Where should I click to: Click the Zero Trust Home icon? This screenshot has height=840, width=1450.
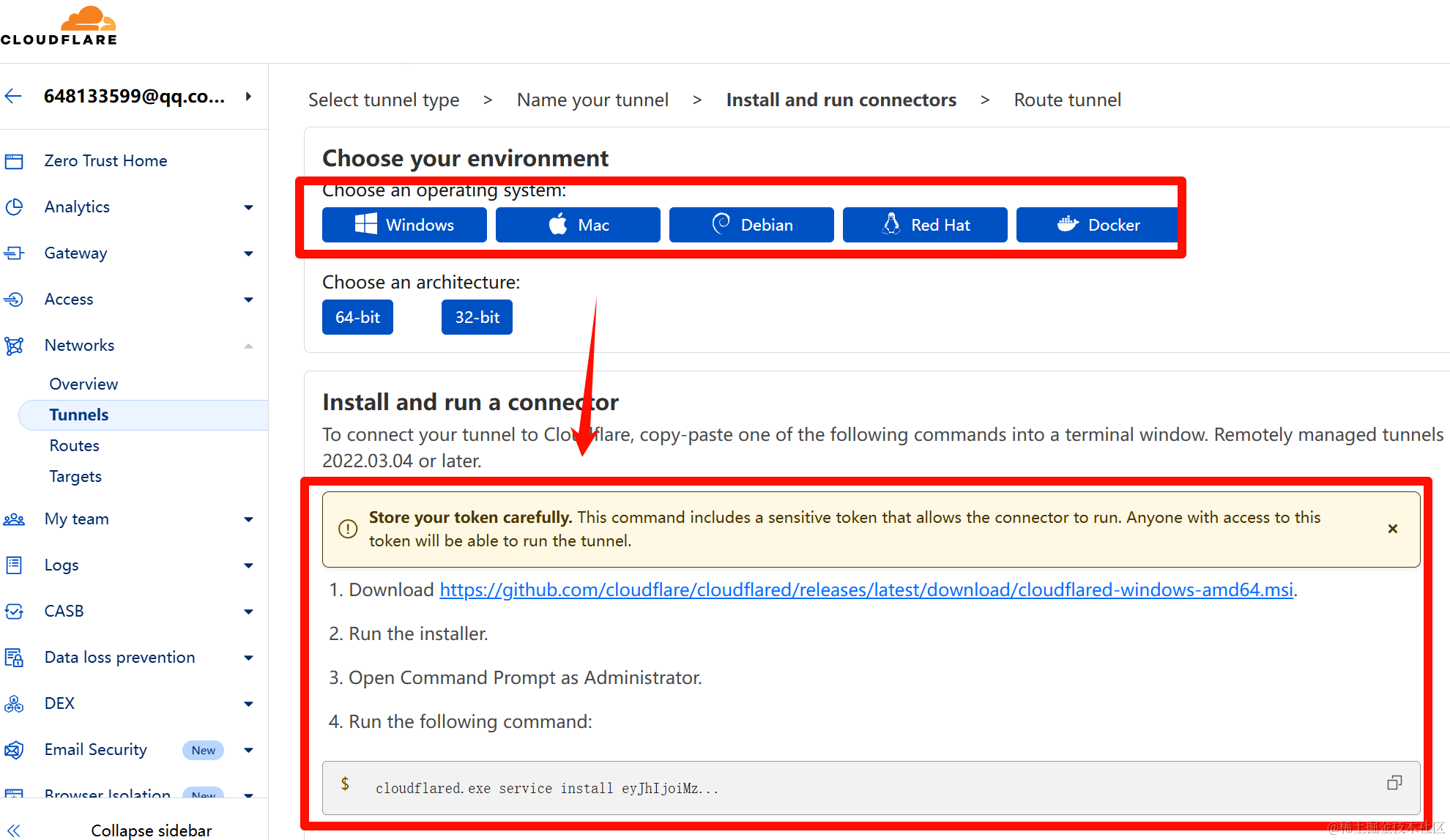pos(14,161)
